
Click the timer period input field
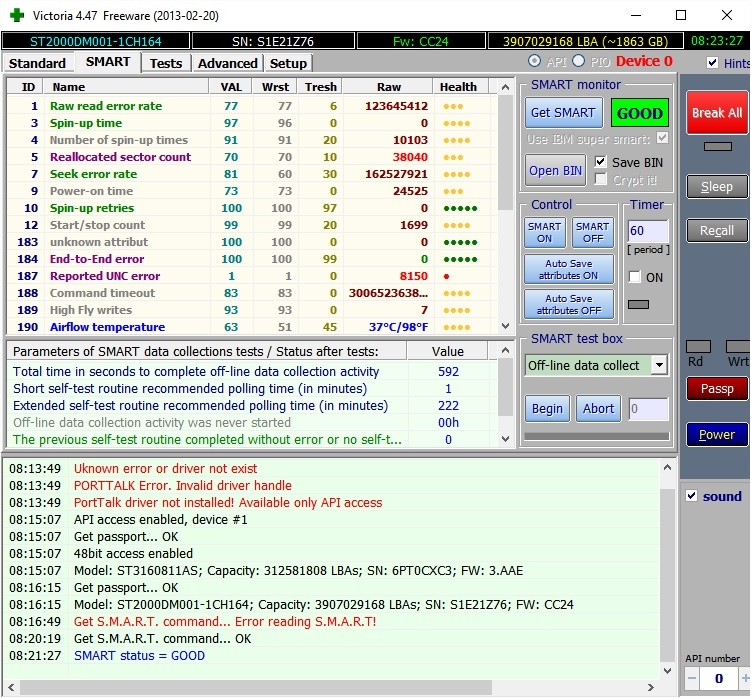click(648, 231)
